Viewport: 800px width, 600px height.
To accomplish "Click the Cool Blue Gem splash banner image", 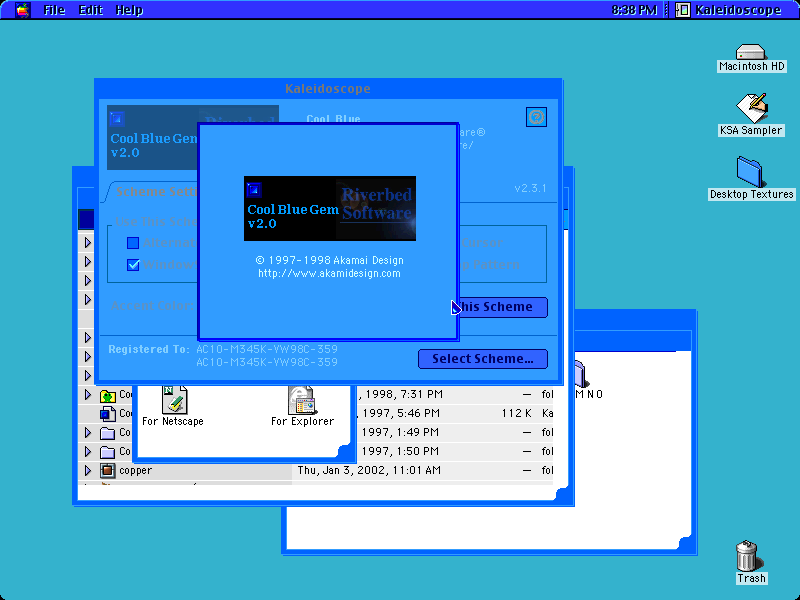I will click(x=330, y=208).
